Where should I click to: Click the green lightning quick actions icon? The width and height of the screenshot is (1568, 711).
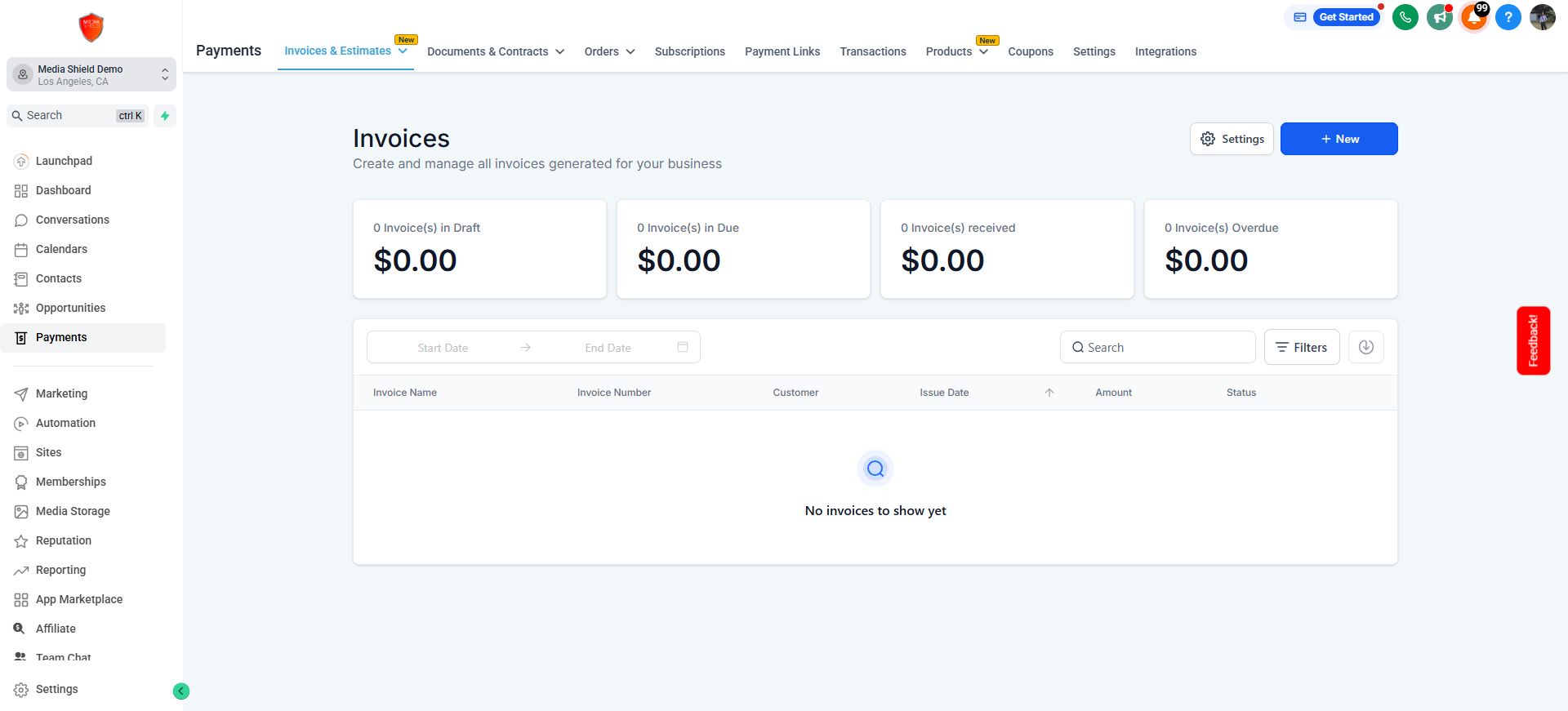(x=165, y=116)
